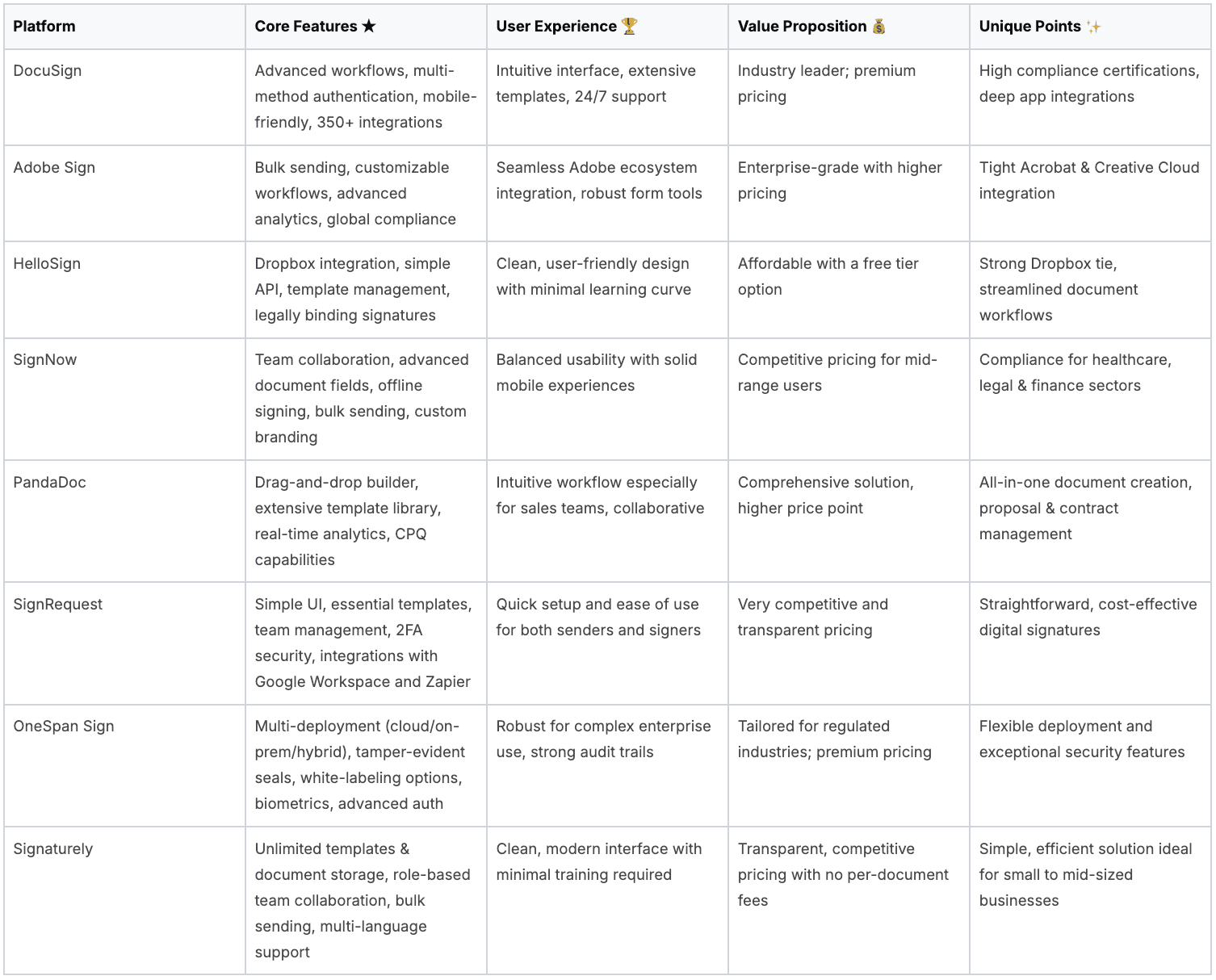This screenshot has height=980, width=1216.
Task: Select the HelloSign row name
Action: (x=47, y=264)
